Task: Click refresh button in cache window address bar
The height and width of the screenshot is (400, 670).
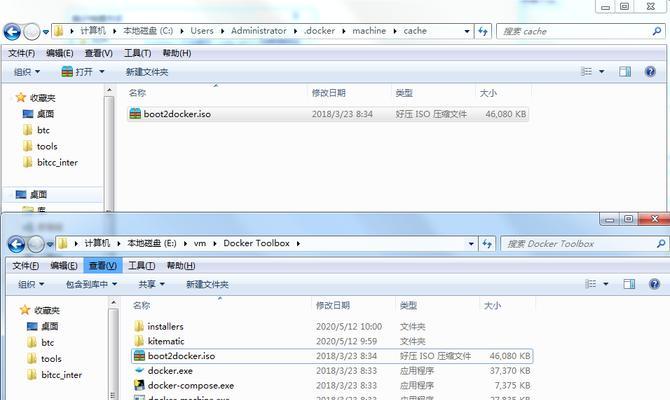Action: click(483, 31)
